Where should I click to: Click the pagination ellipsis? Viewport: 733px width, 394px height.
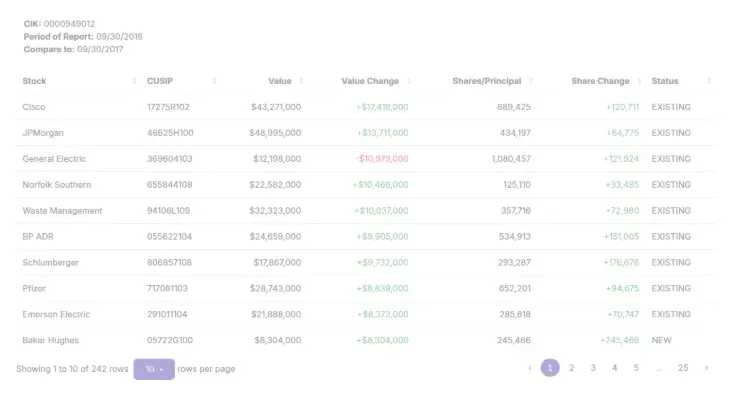point(658,369)
